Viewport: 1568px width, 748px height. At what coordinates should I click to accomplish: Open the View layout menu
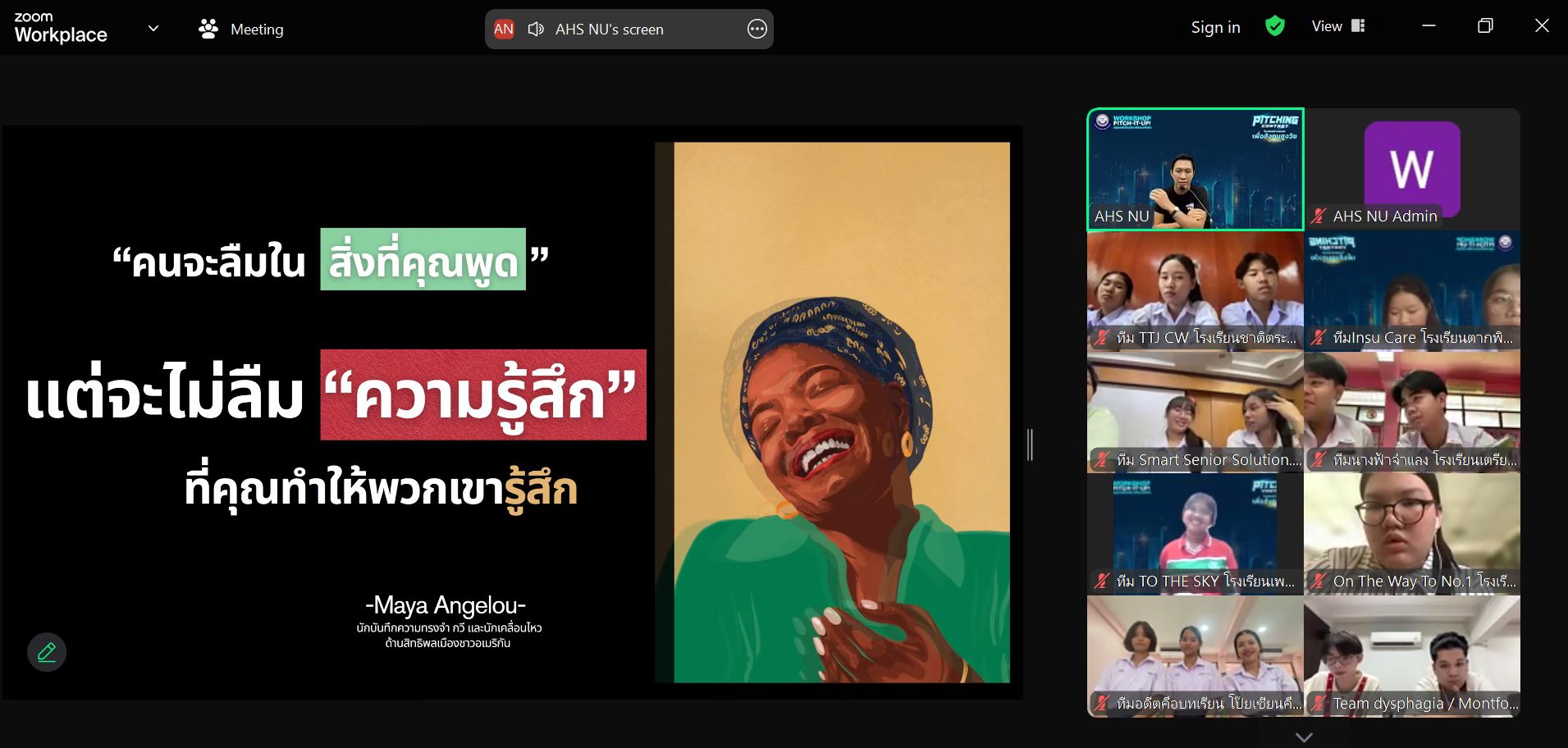(x=1337, y=26)
